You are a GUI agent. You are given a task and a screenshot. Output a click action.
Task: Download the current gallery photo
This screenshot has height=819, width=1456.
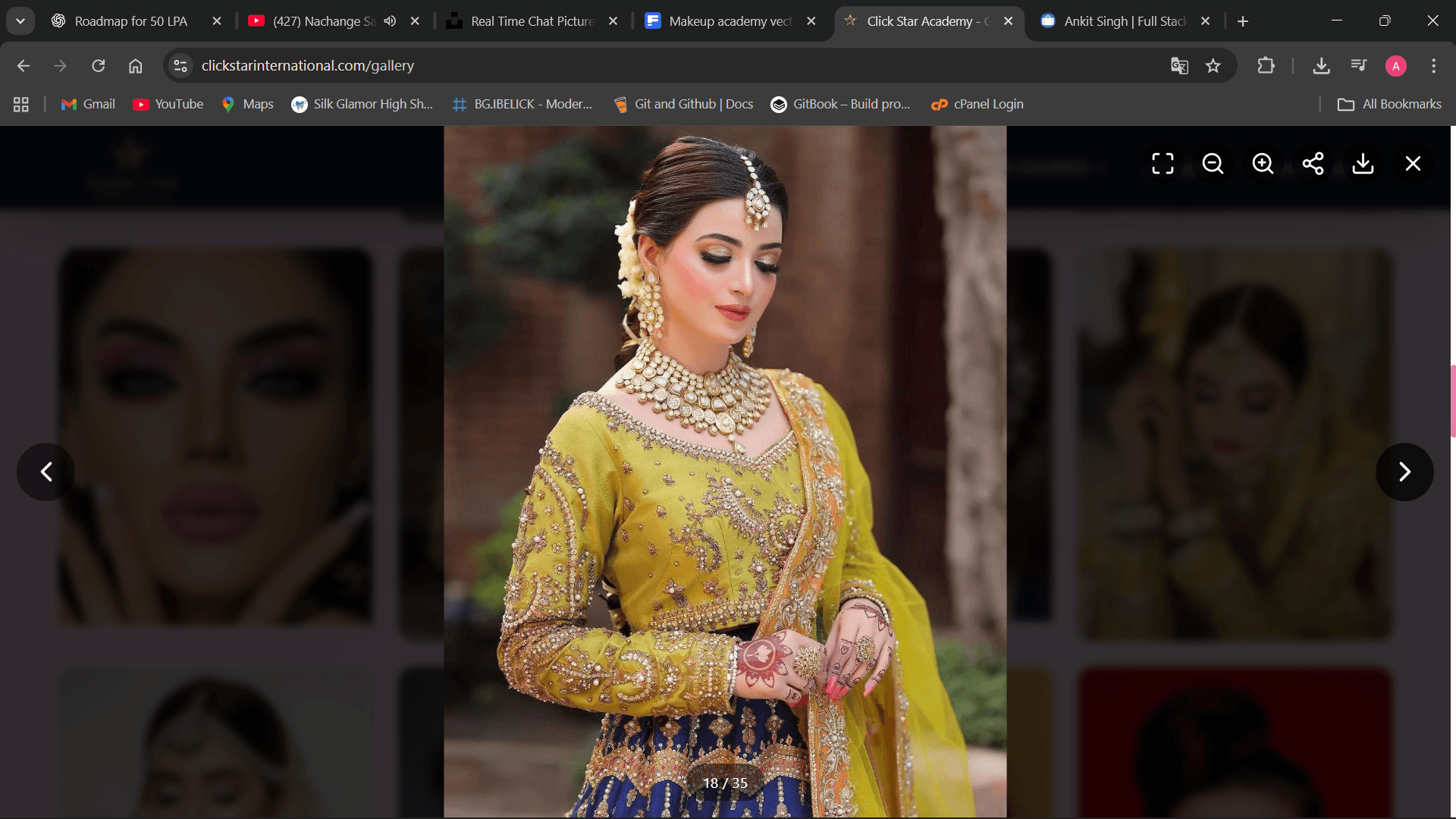click(1363, 164)
